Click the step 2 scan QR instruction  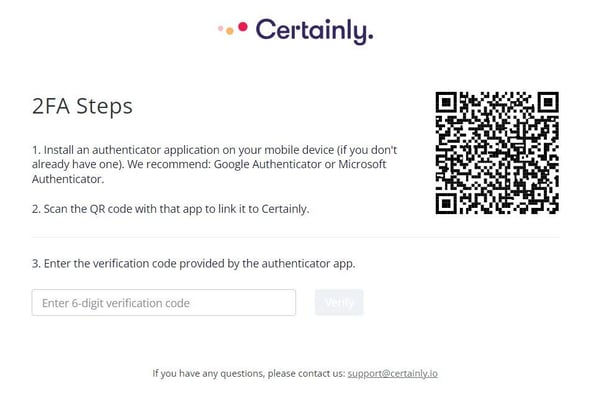tap(170, 209)
